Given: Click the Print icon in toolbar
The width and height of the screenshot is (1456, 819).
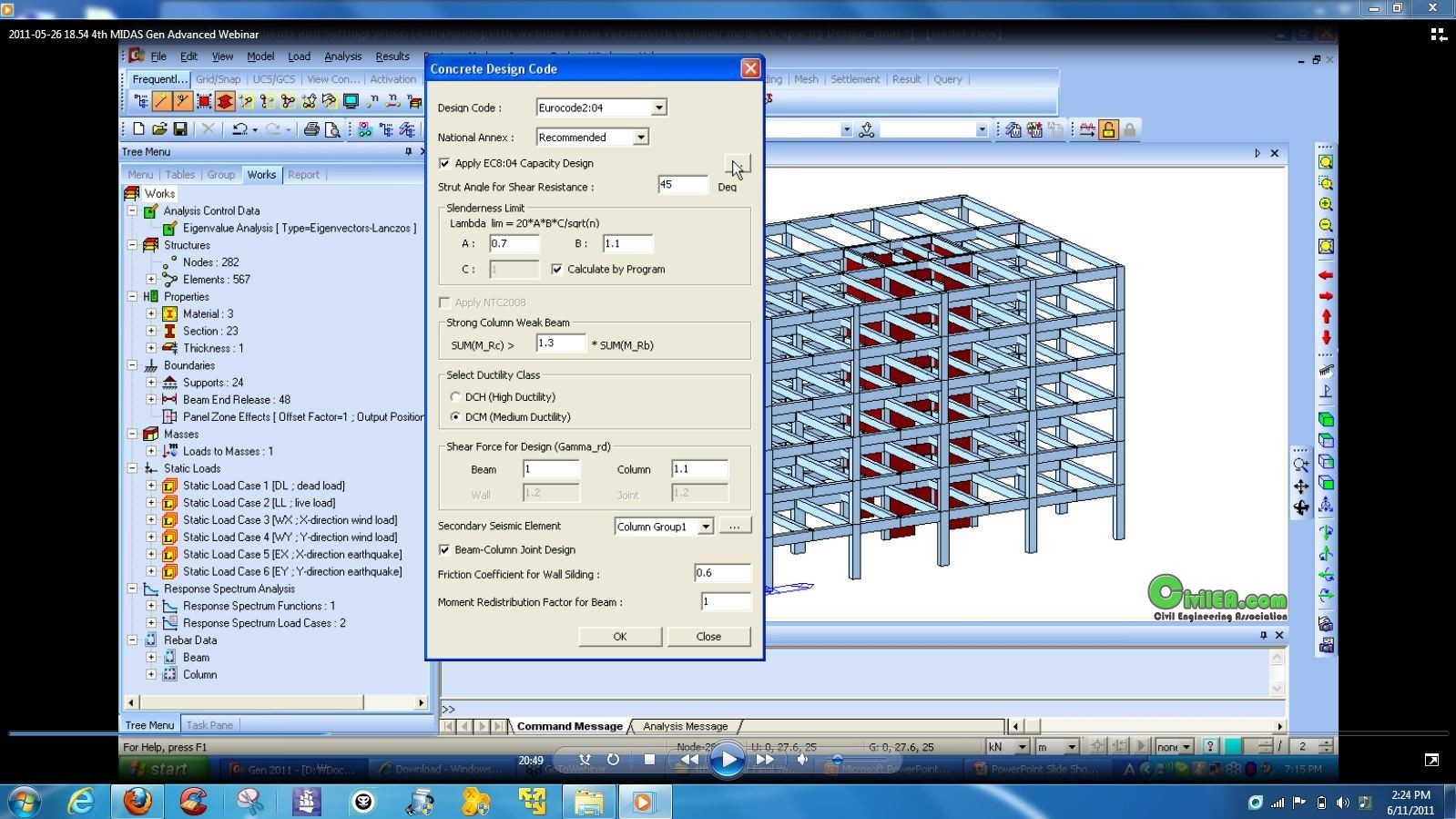Looking at the screenshot, I should pyautogui.click(x=311, y=129).
